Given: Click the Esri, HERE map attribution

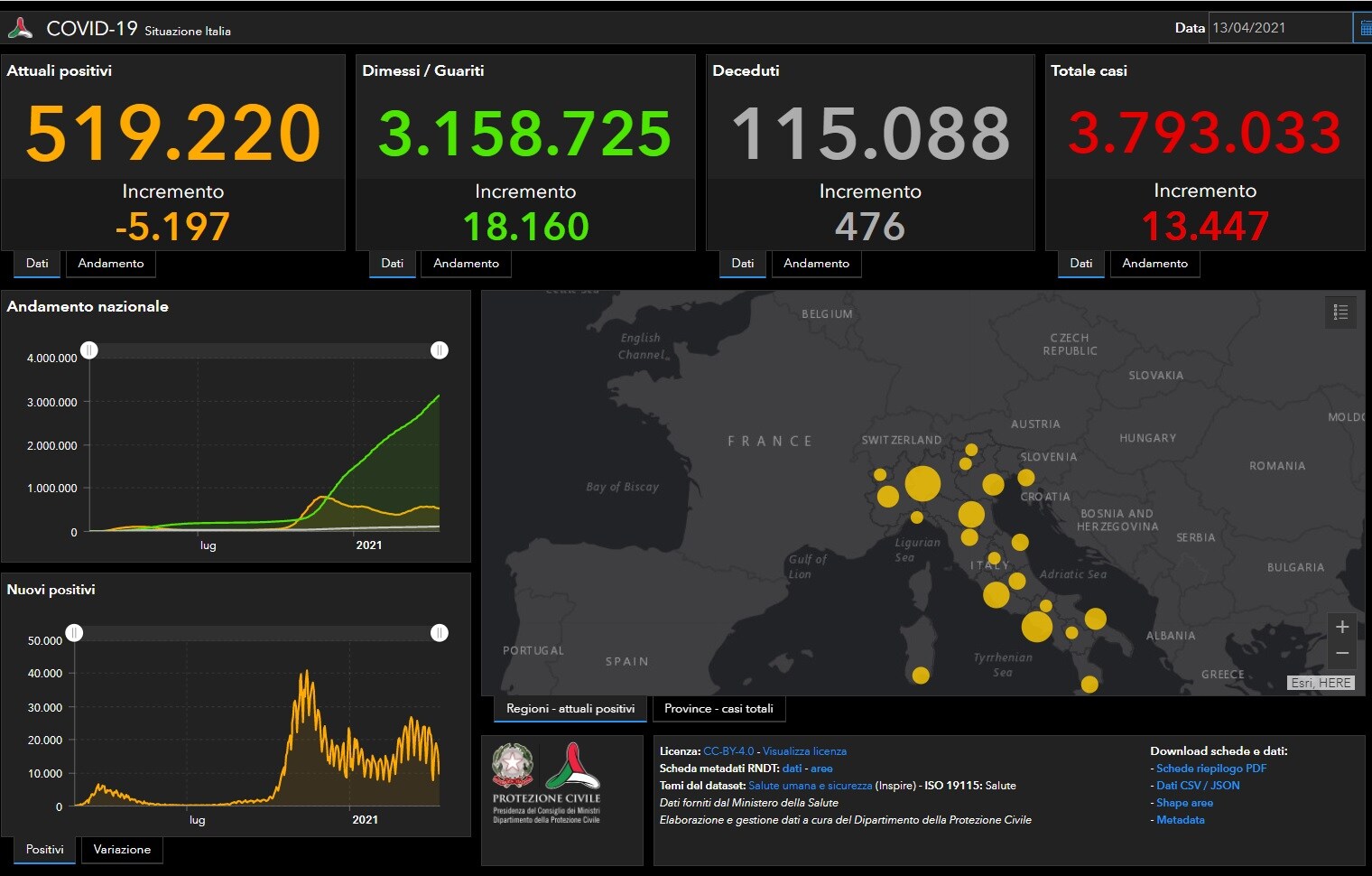Looking at the screenshot, I should (x=1321, y=683).
